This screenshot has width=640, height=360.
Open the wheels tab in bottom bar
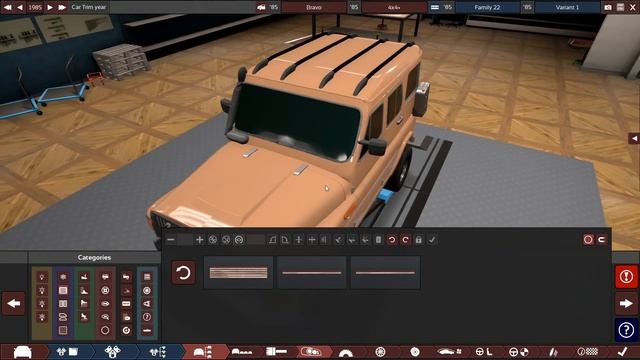point(380,352)
